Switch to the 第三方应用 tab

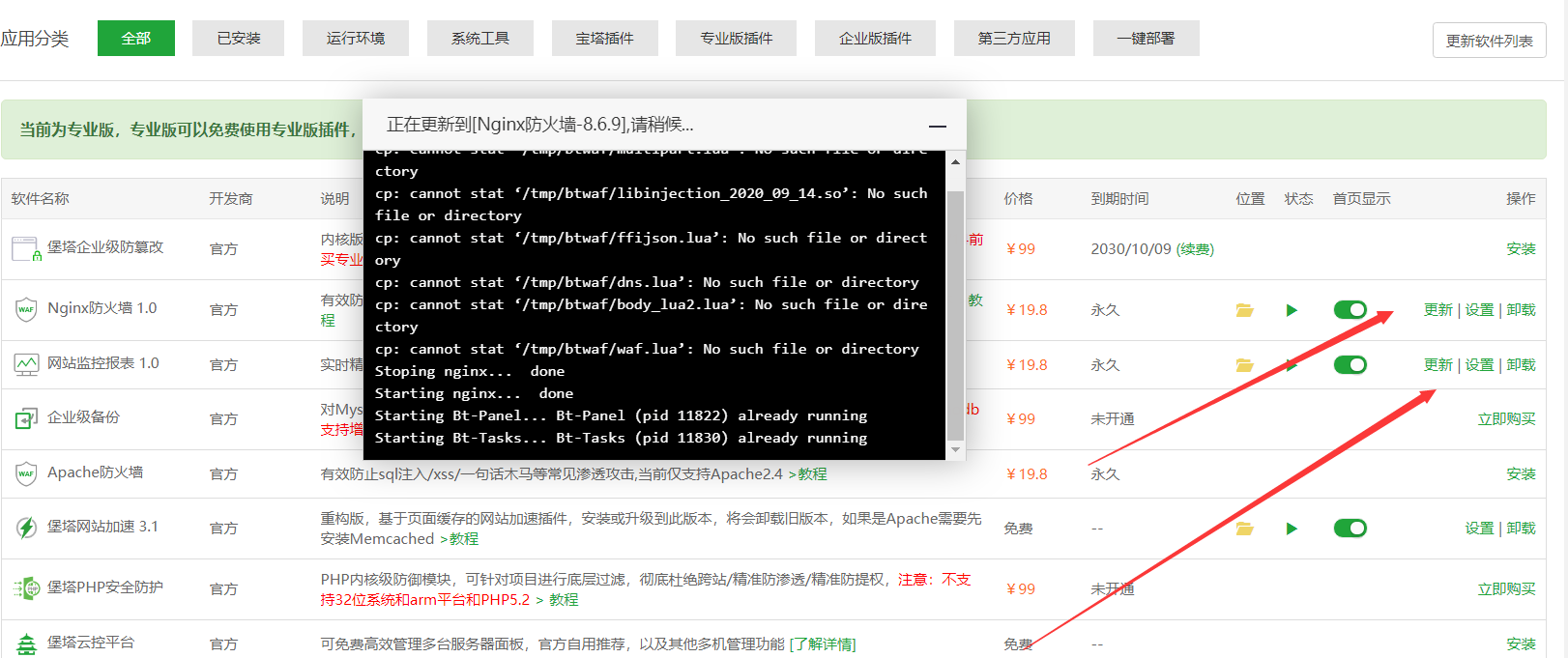[x=1014, y=38]
